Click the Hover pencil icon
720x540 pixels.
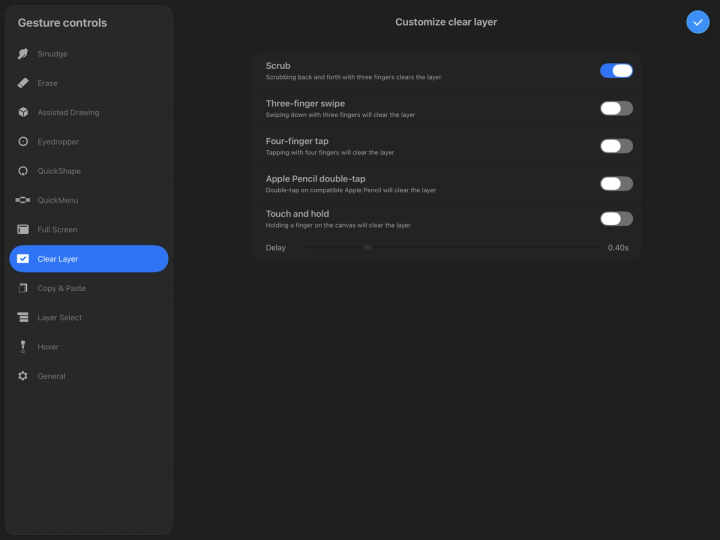23,347
